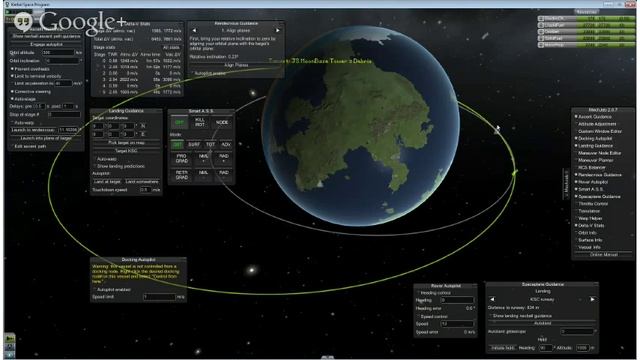Viewport: 640px width, 360px height.
Task: Toggle Edit ascent path checkbox
Action: (28, 146)
